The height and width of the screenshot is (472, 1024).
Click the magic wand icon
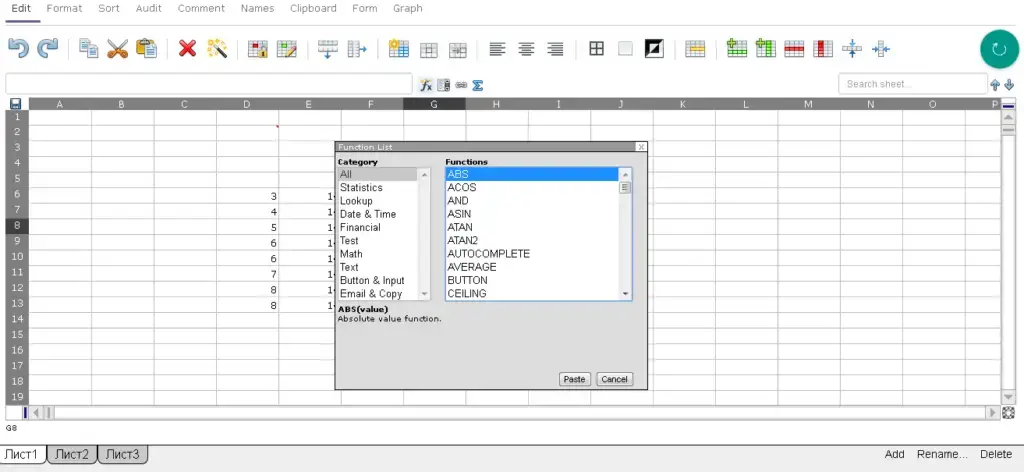point(217,48)
